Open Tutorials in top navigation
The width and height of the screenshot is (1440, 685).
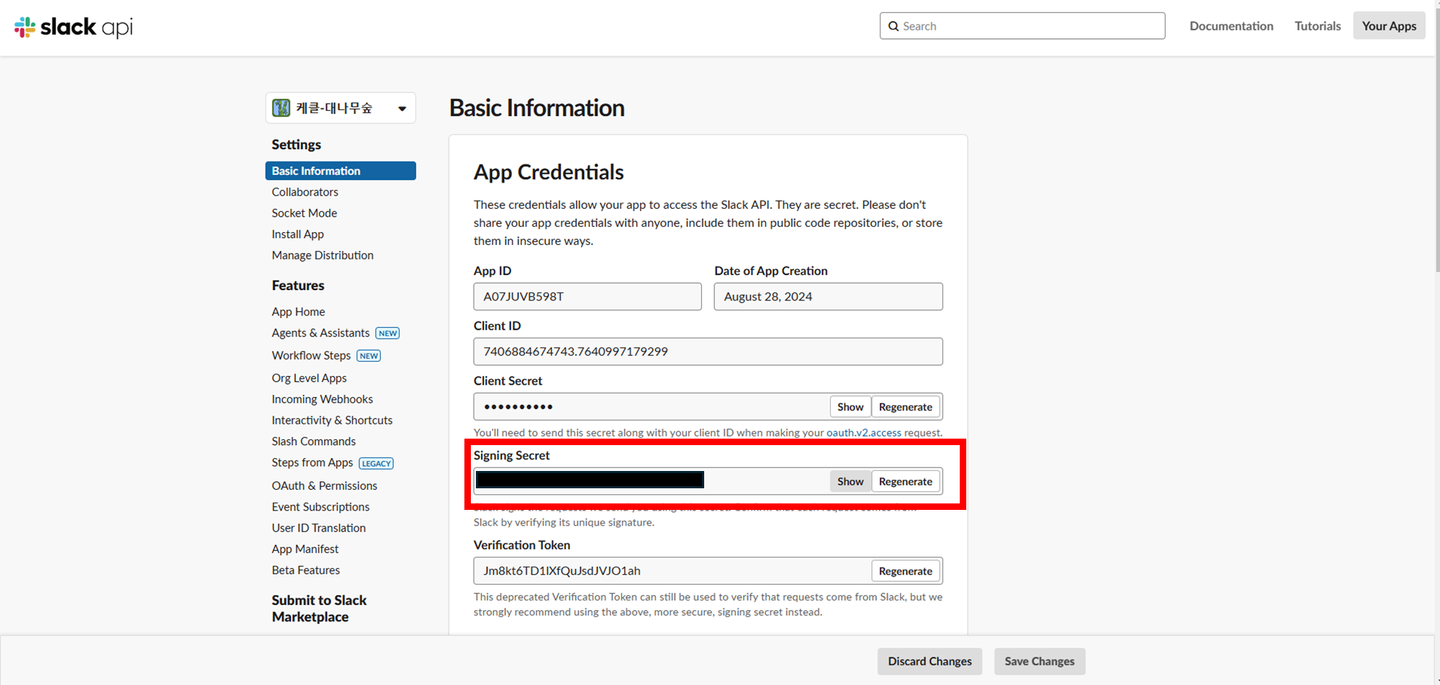point(1317,26)
